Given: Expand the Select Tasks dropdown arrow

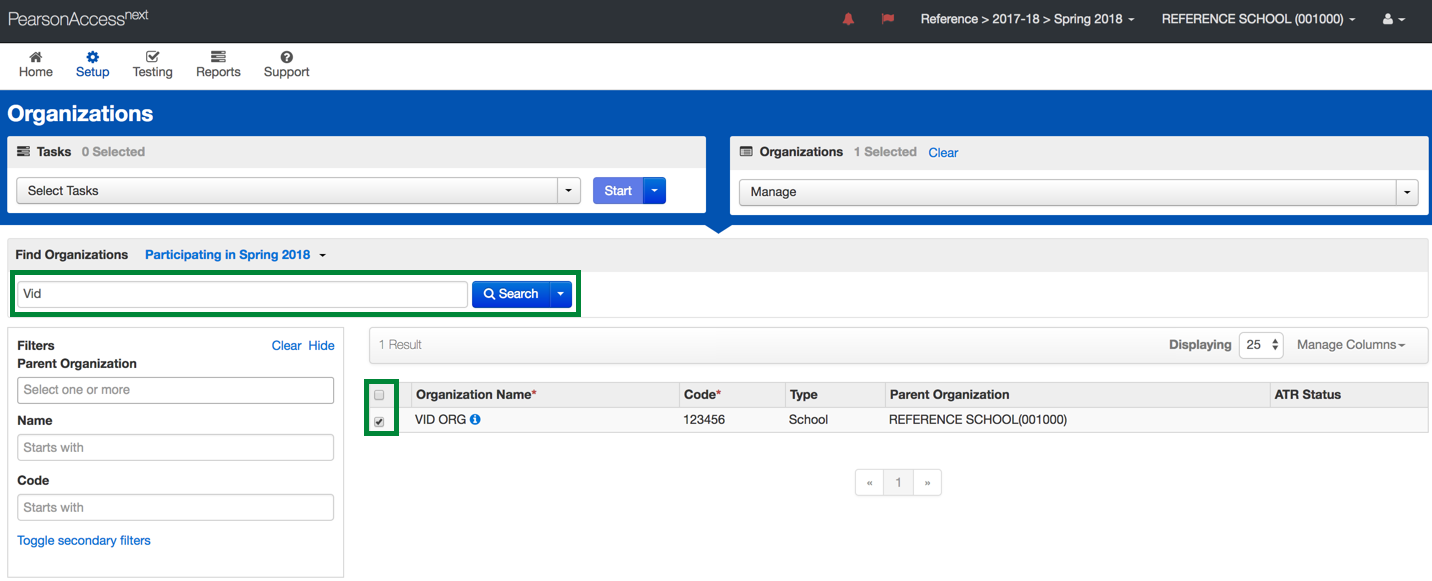Looking at the screenshot, I should pyautogui.click(x=568, y=191).
